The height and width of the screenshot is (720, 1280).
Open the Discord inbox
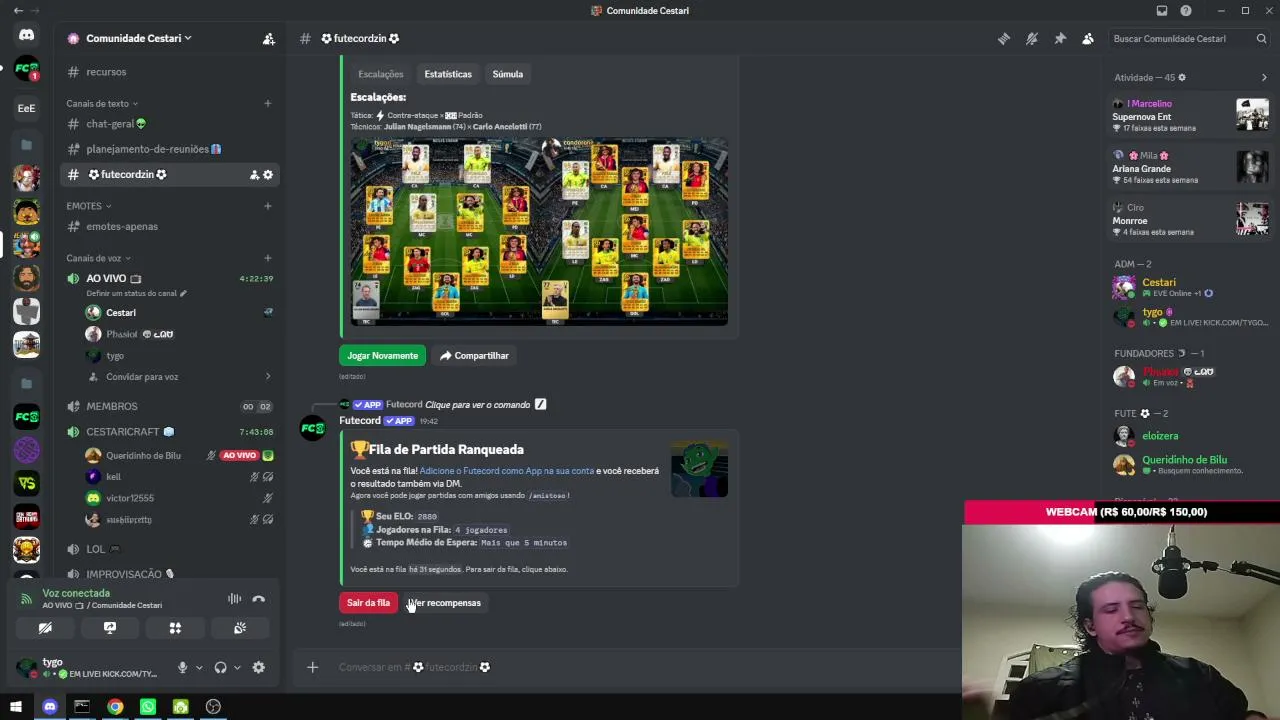coord(1162,11)
